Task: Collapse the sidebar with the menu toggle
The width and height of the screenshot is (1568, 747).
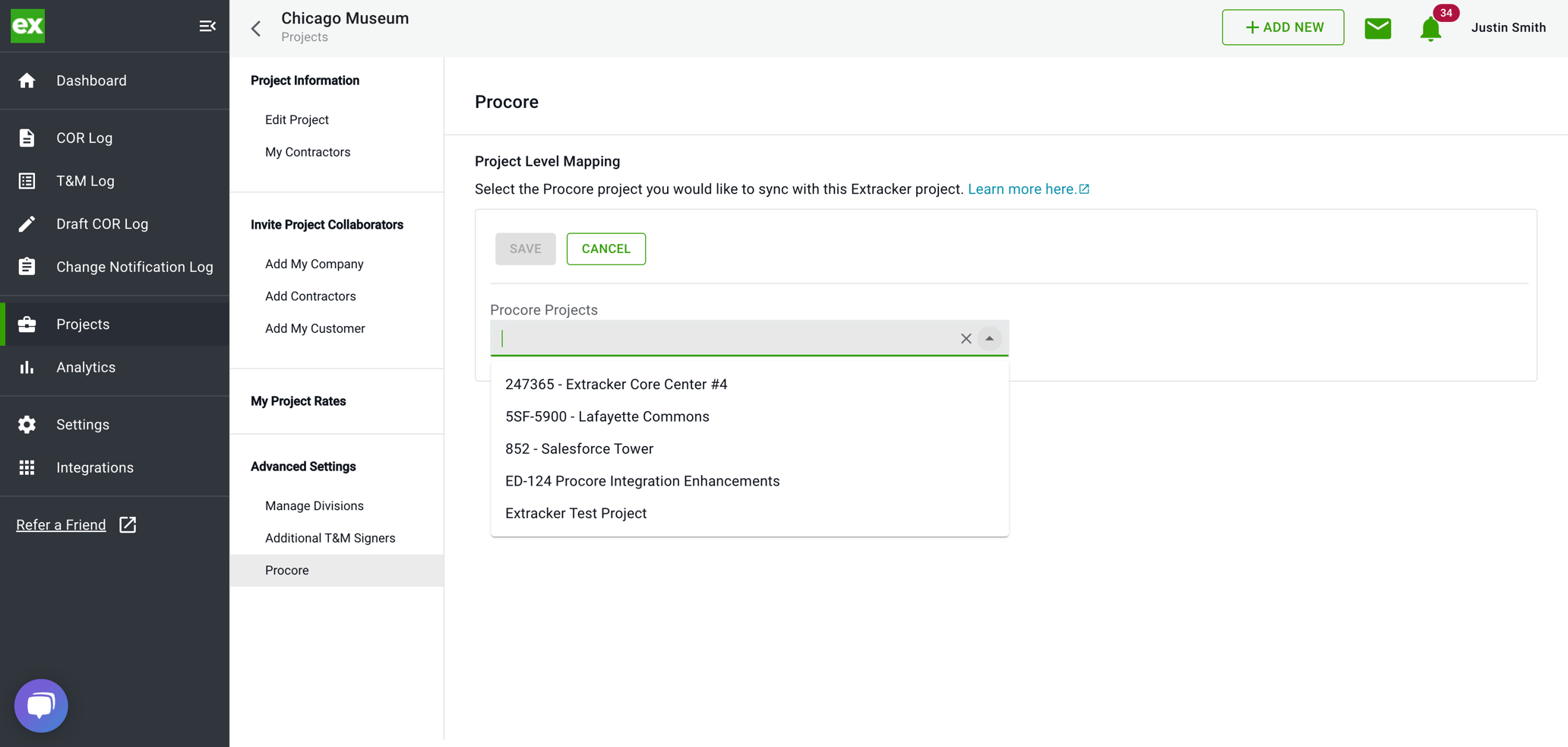Action: click(207, 25)
